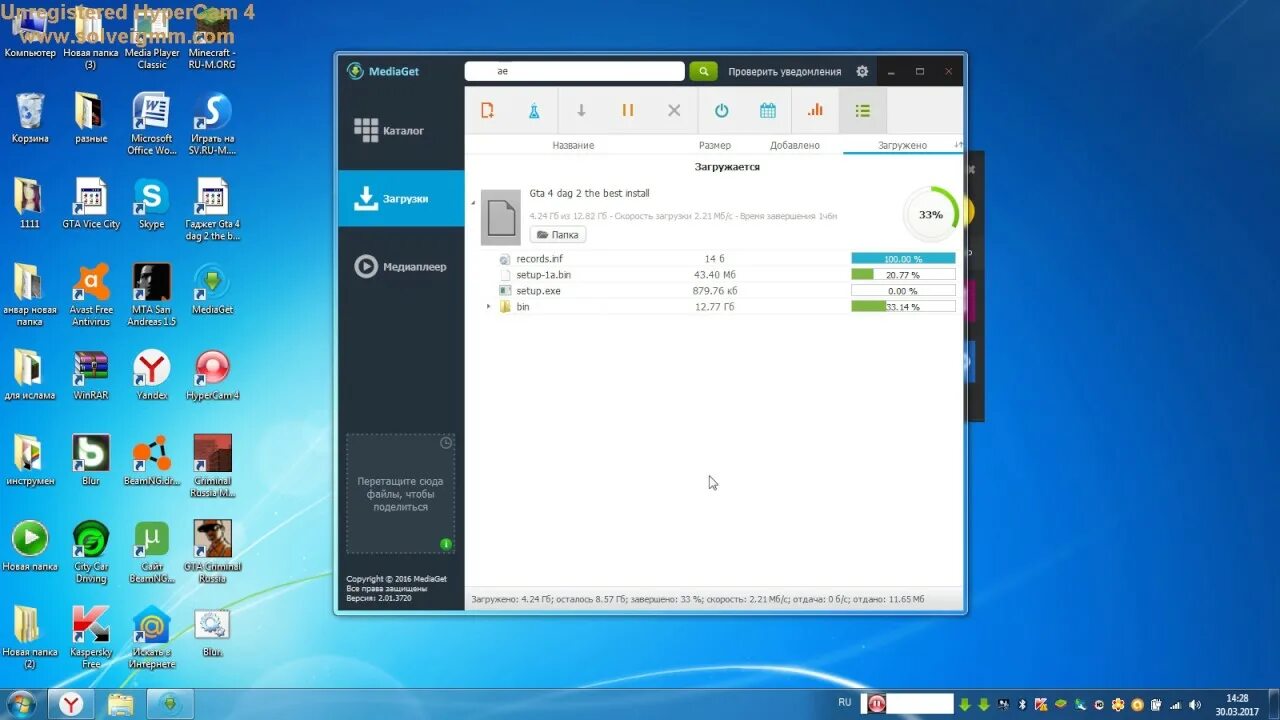Collapse the Gta 4 dag 2 torrent
The width and height of the screenshot is (1280, 720).
474,202
